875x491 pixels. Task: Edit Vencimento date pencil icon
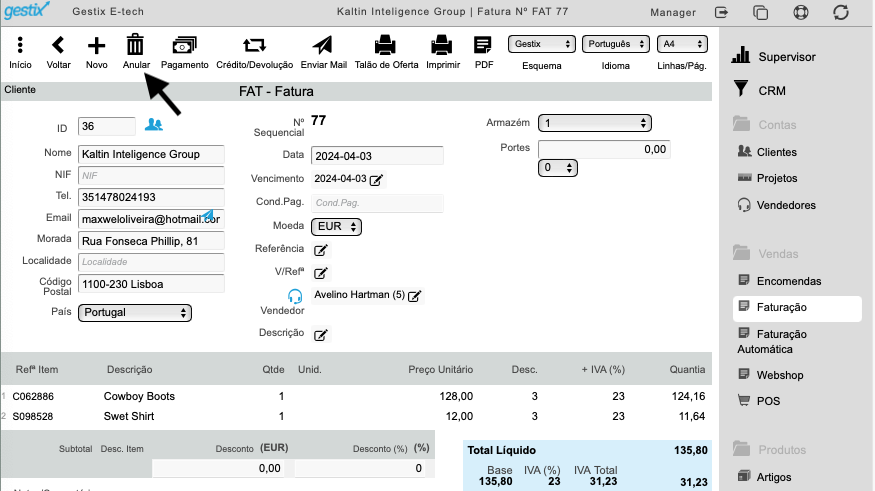(377, 180)
